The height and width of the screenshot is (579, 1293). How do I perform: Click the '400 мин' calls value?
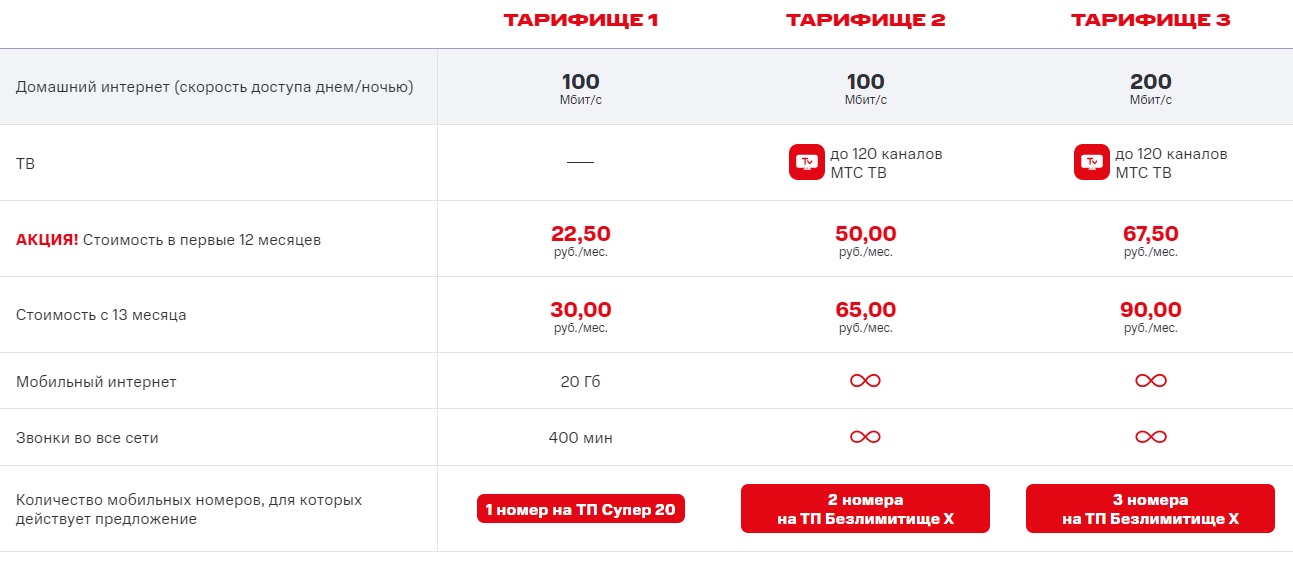[580, 437]
